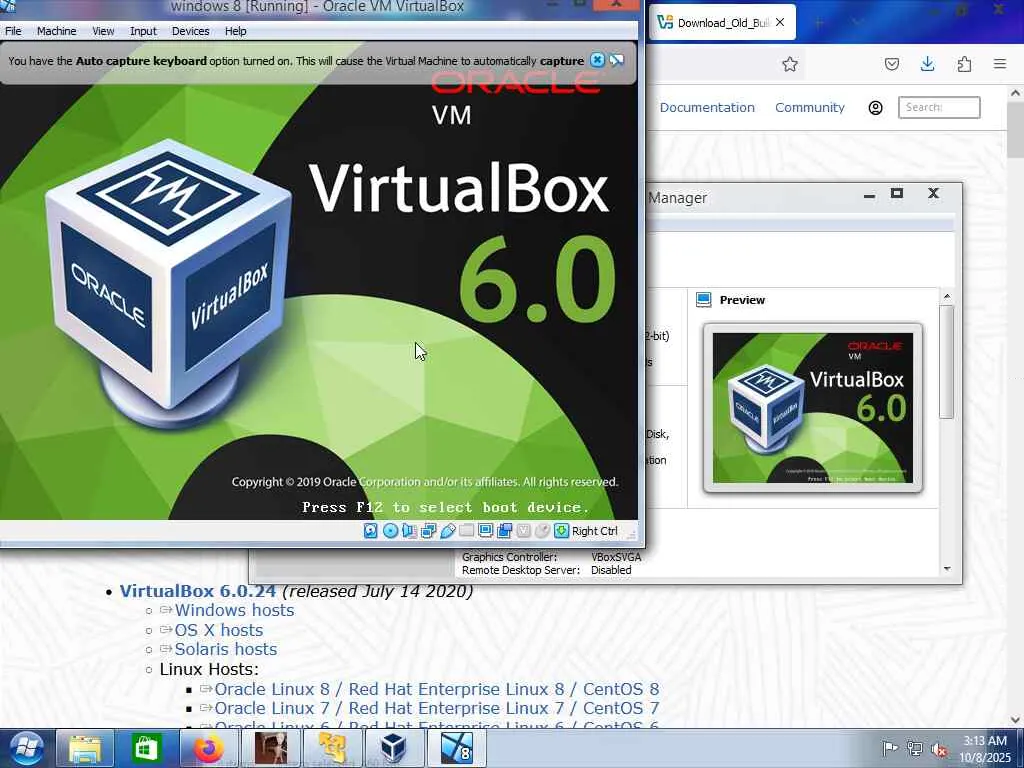Click the shared folders icon in VM status bar

click(x=466, y=531)
